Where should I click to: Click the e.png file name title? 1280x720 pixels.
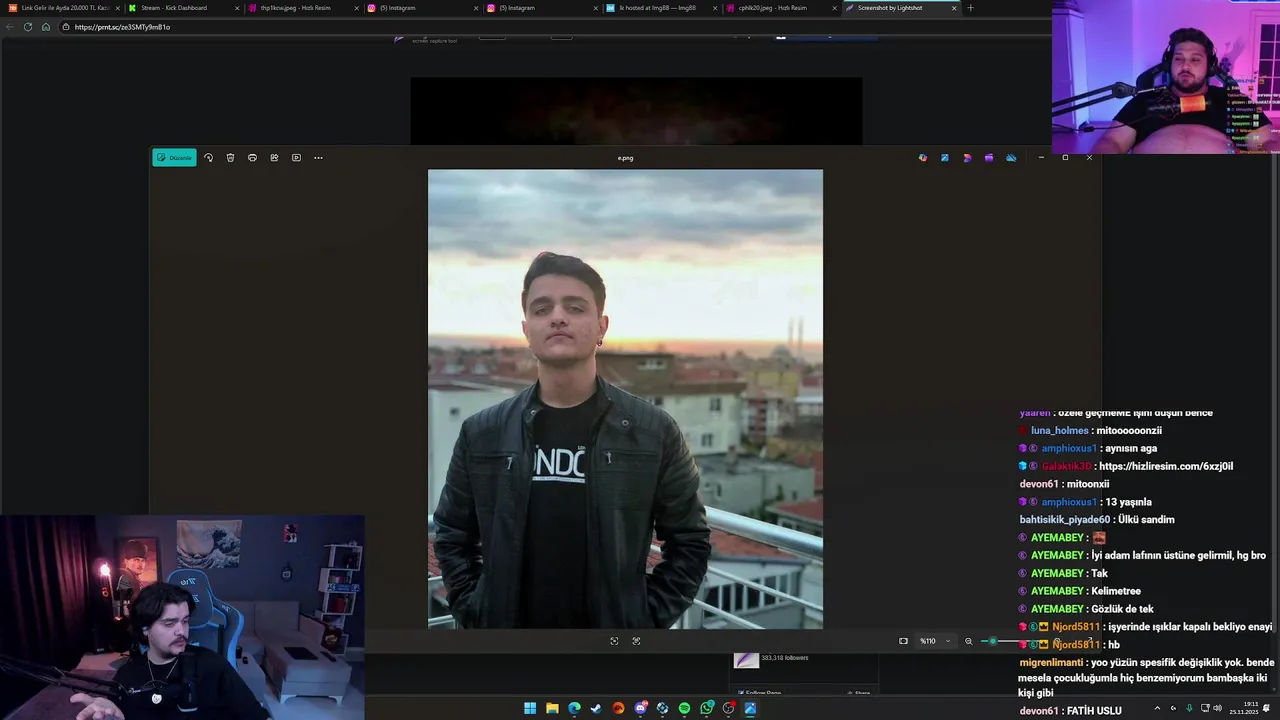(625, 158)
